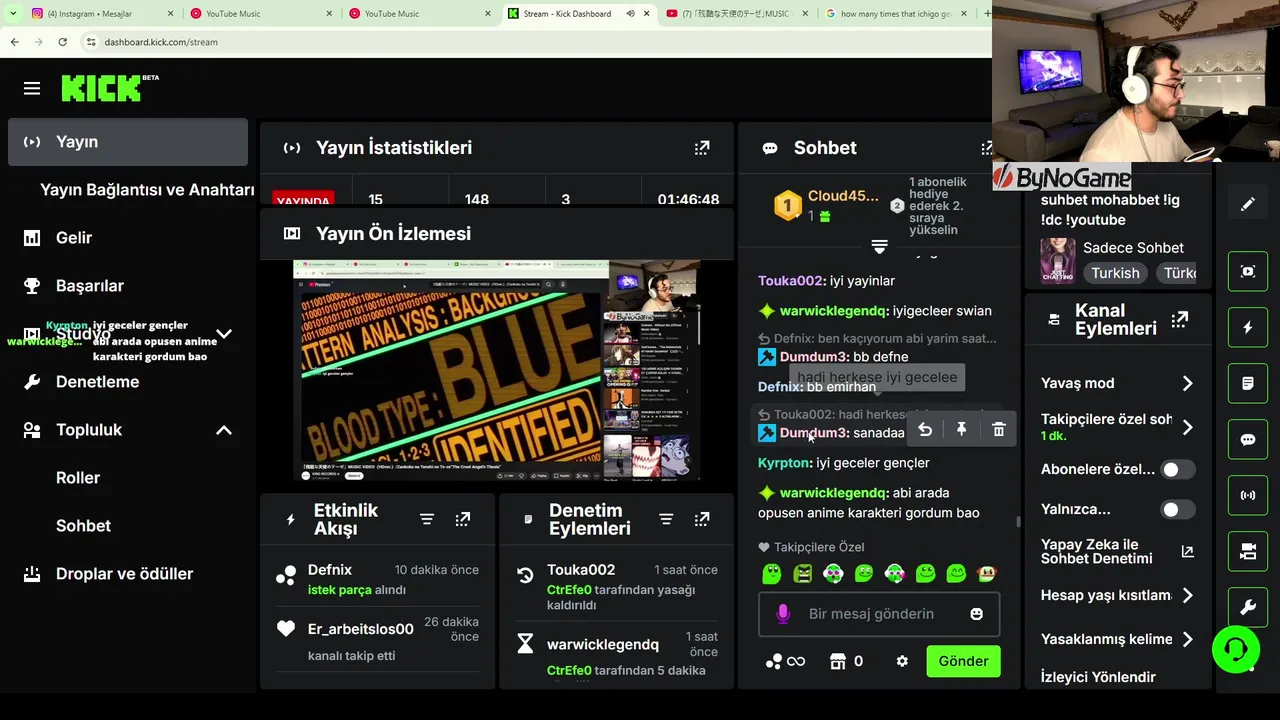Screen dimensions: 1280x720
Task: Filter the Etkinlik Akışı list
Action: [427, 519]
